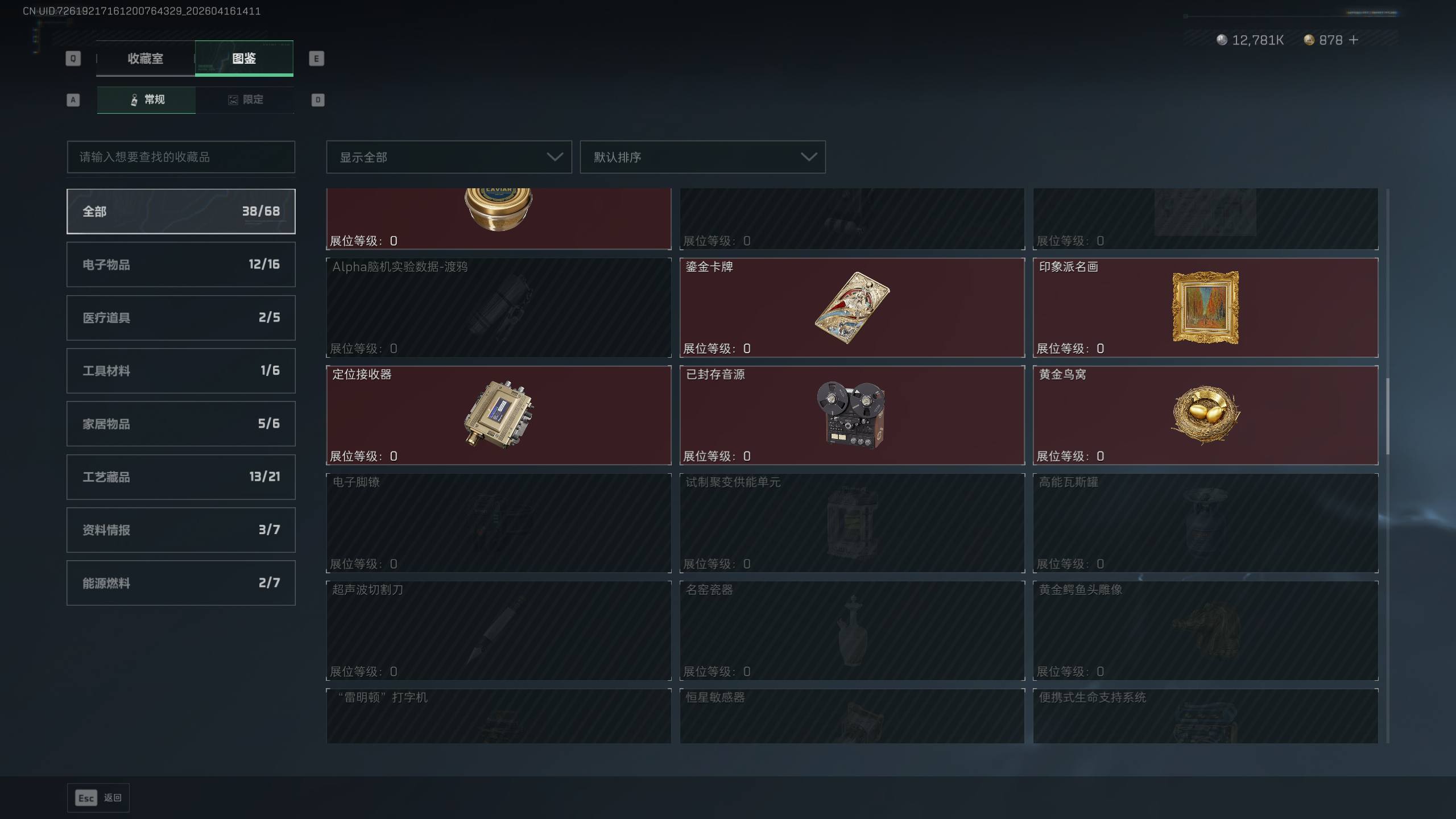Select the golden bird nest collectible

pyautogui.click(x=1205, y=415)
